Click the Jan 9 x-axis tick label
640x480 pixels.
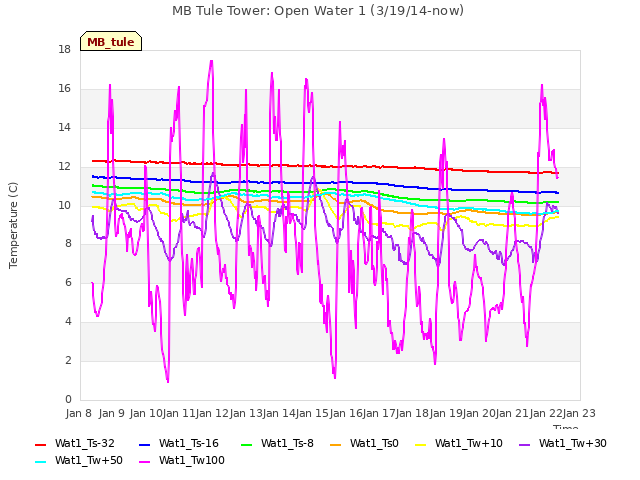coord(112,413)
